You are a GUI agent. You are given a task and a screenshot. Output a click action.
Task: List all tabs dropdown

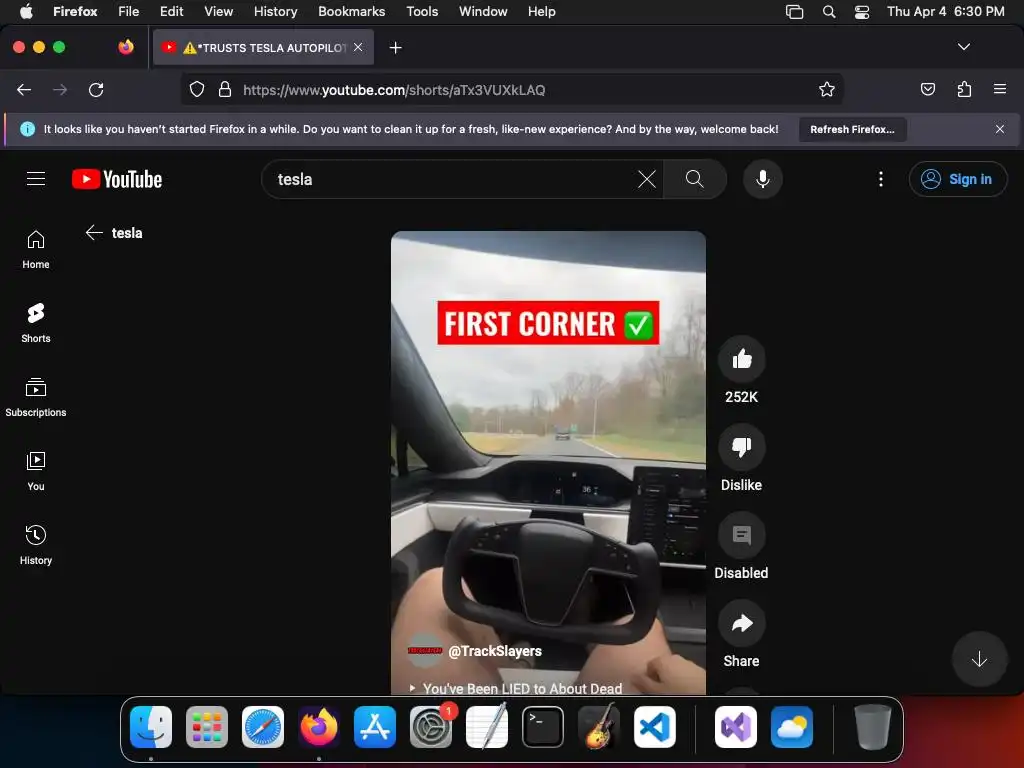click(963, 47)
